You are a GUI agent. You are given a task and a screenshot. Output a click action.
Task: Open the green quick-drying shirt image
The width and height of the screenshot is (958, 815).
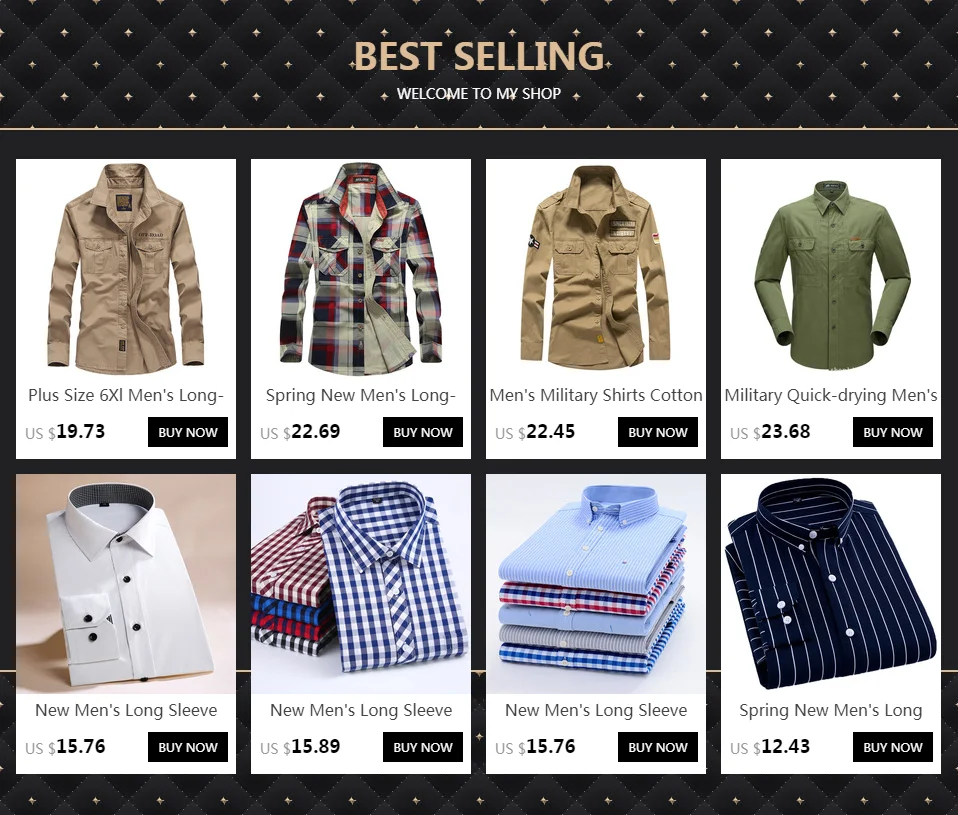coord(831,269)
